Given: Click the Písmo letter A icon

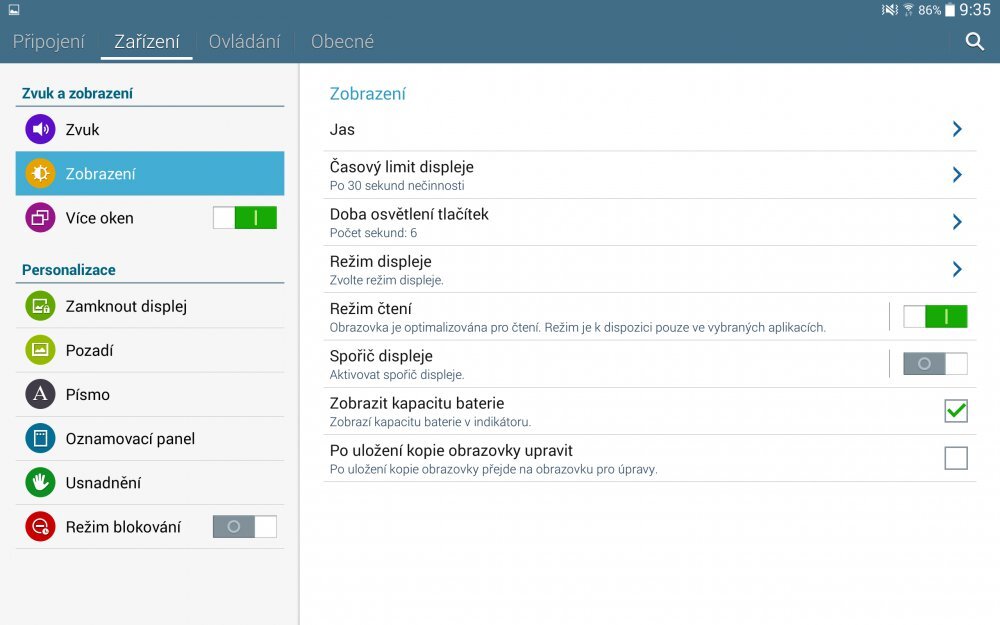Looking at the screenshot, I should pos(40,395).
